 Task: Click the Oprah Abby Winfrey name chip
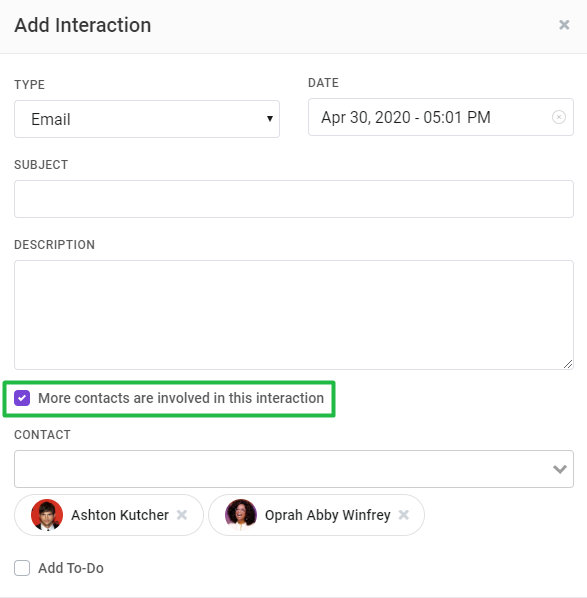click(x=316, y=515)
